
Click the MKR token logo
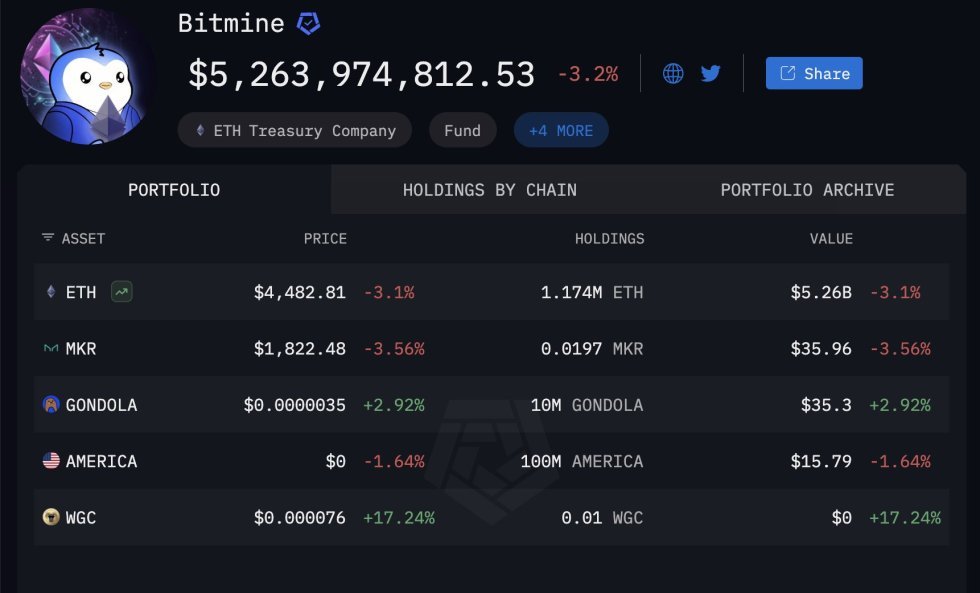coord(49,348)
